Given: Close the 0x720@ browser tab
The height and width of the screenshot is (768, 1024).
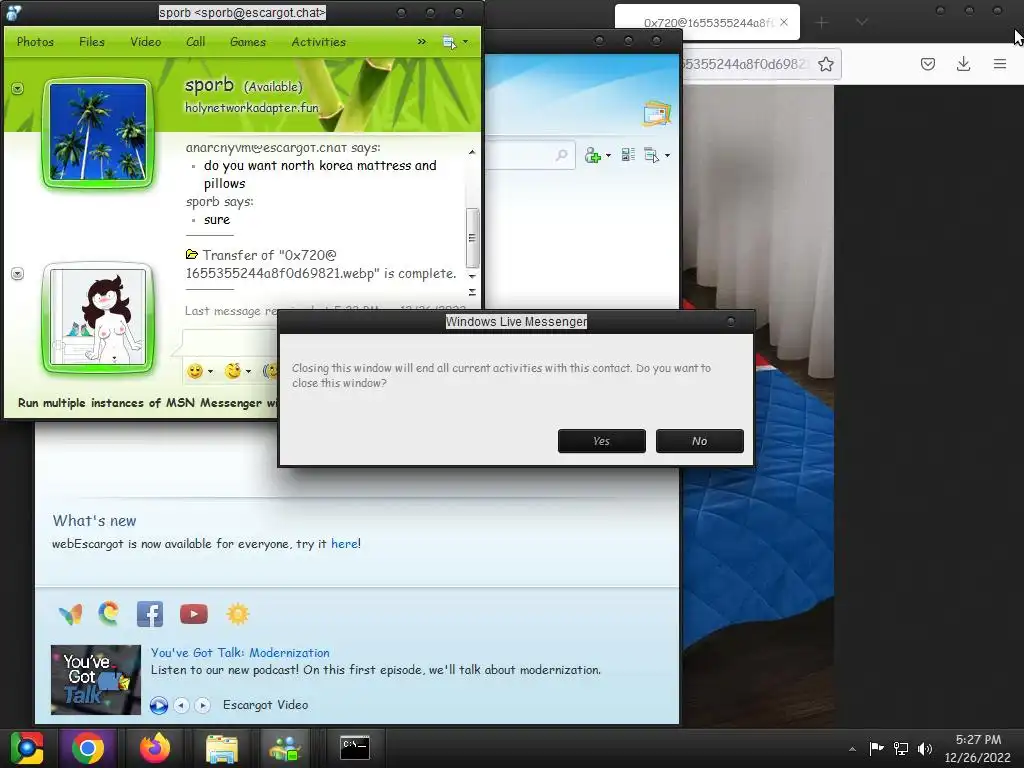Looking at the screenshot, I should (x=784, y=22).
